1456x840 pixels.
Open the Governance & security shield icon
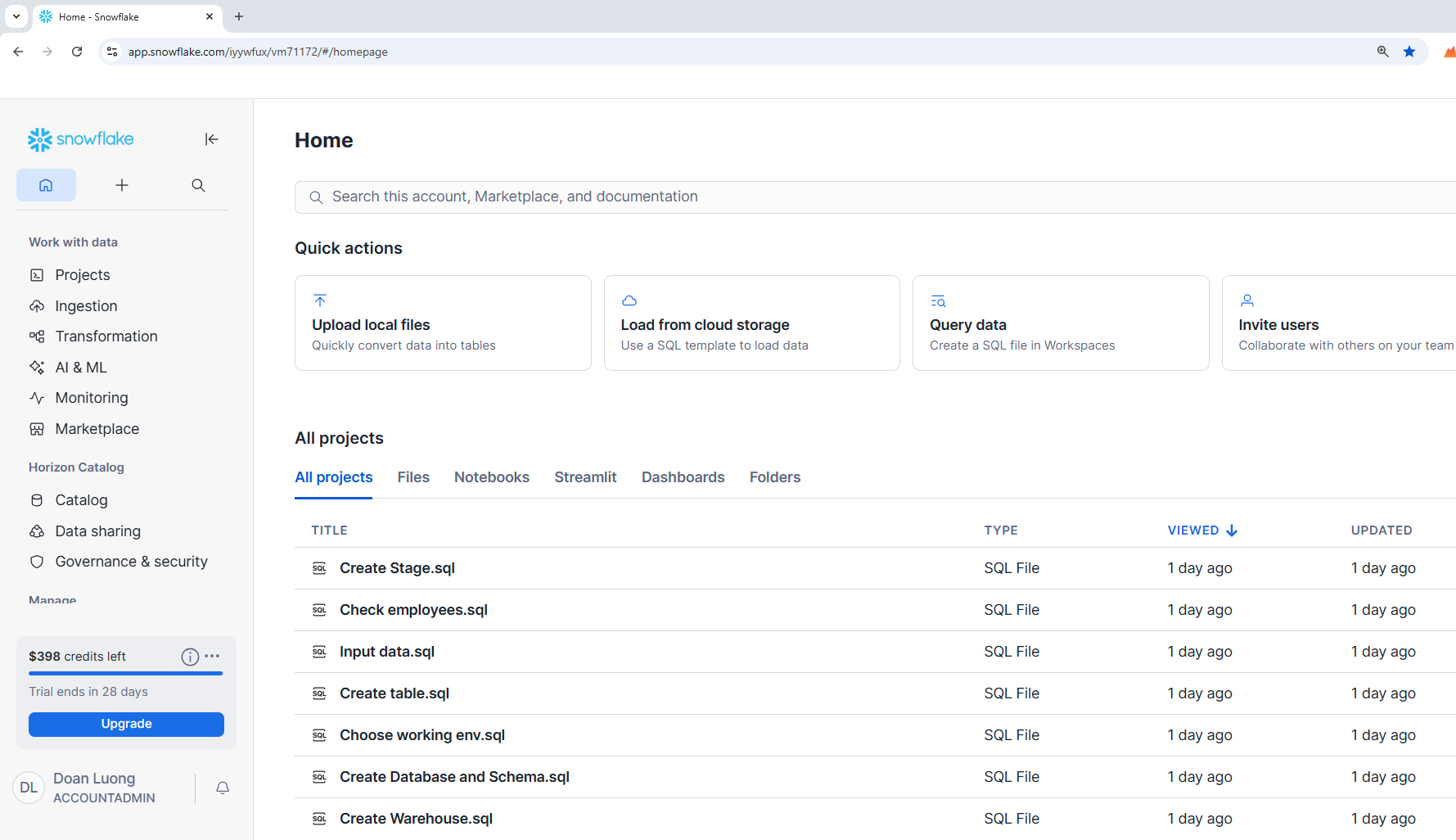(x=37, y=562)
